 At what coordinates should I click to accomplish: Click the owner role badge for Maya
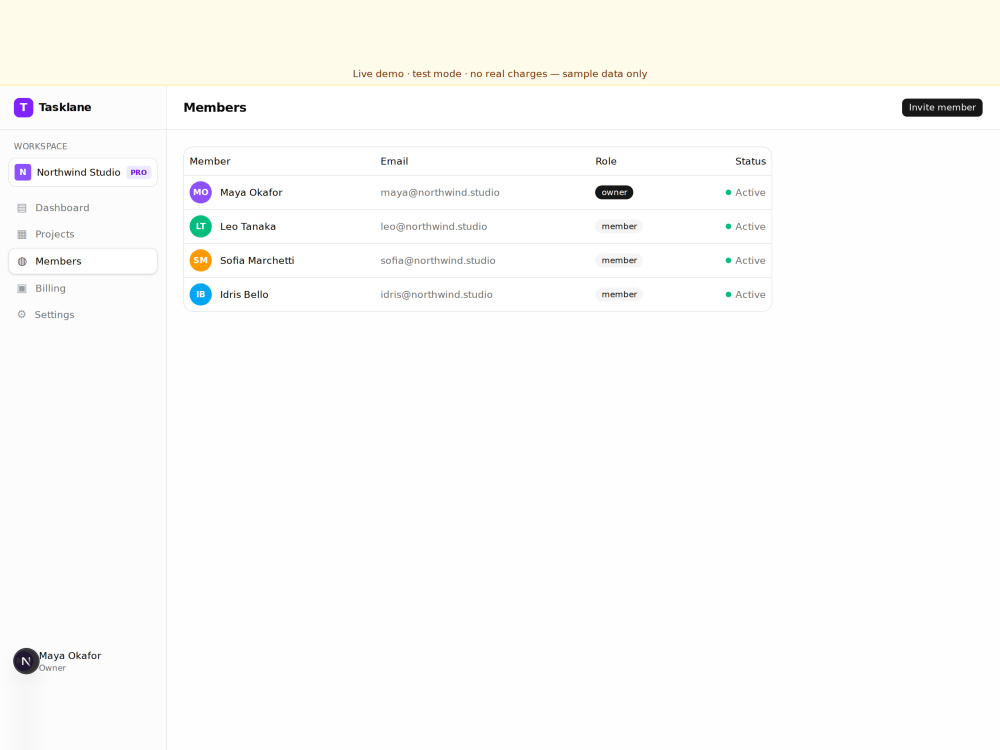614,193
